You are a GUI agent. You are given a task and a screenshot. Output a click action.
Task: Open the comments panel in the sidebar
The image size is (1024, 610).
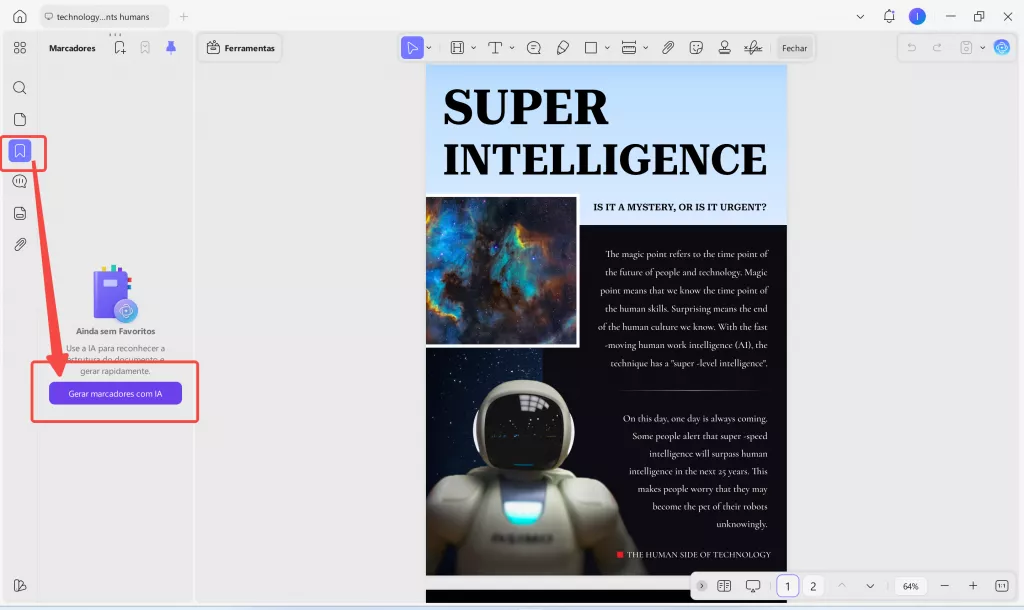point(19,182)
